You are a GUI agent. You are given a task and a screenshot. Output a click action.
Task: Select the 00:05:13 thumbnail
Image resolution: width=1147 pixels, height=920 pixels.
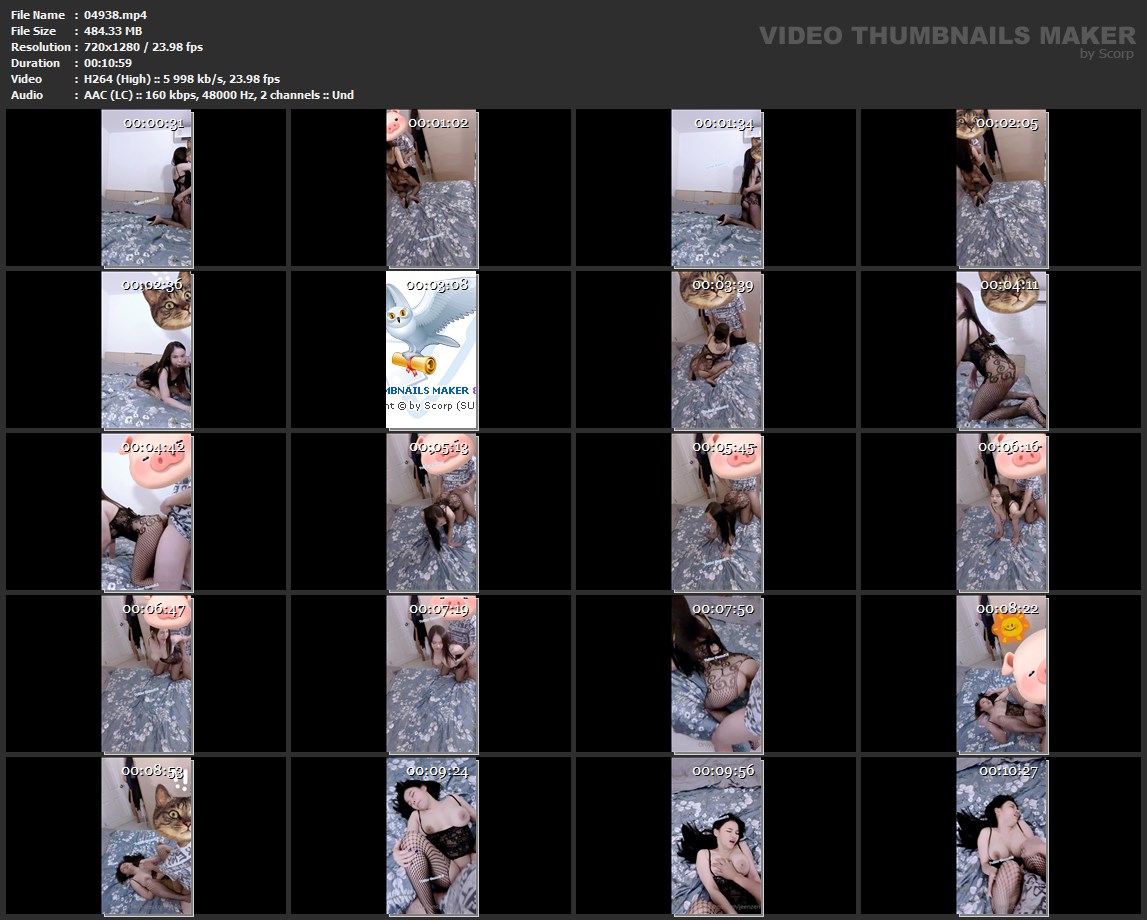431,512
